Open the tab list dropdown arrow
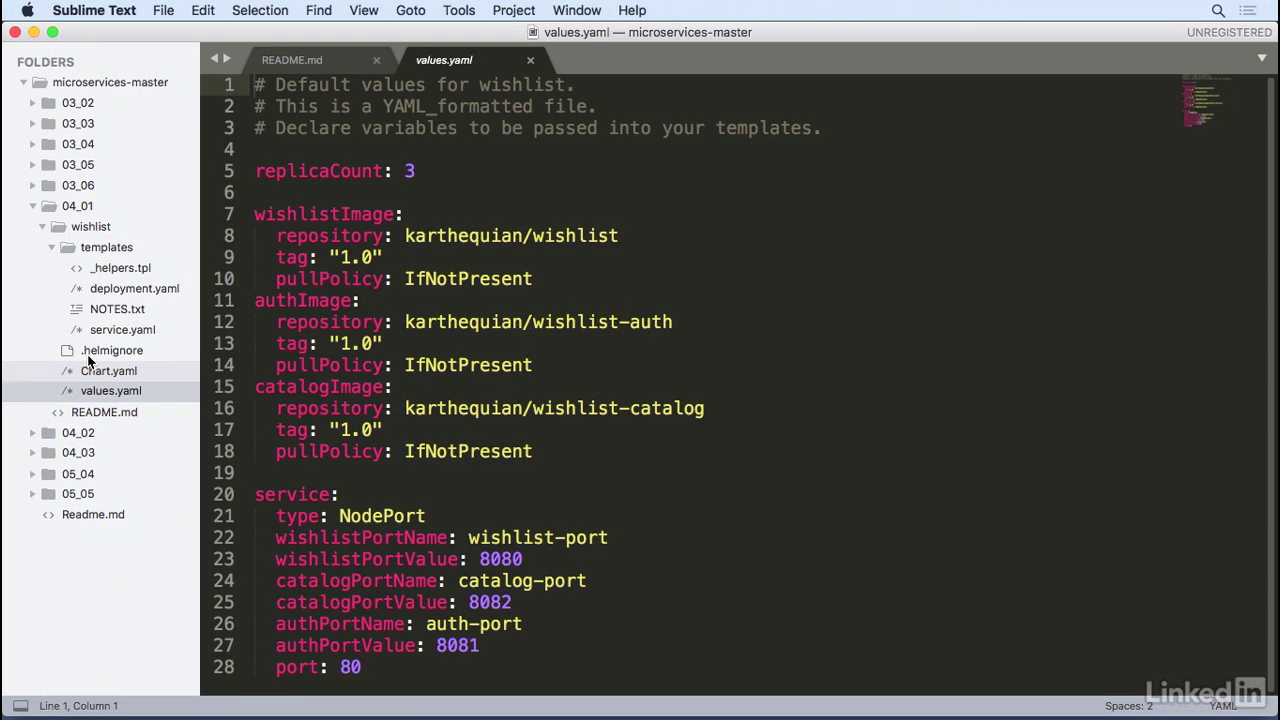This screenshot has height=720, width=1280. (x=1262, y=58)
